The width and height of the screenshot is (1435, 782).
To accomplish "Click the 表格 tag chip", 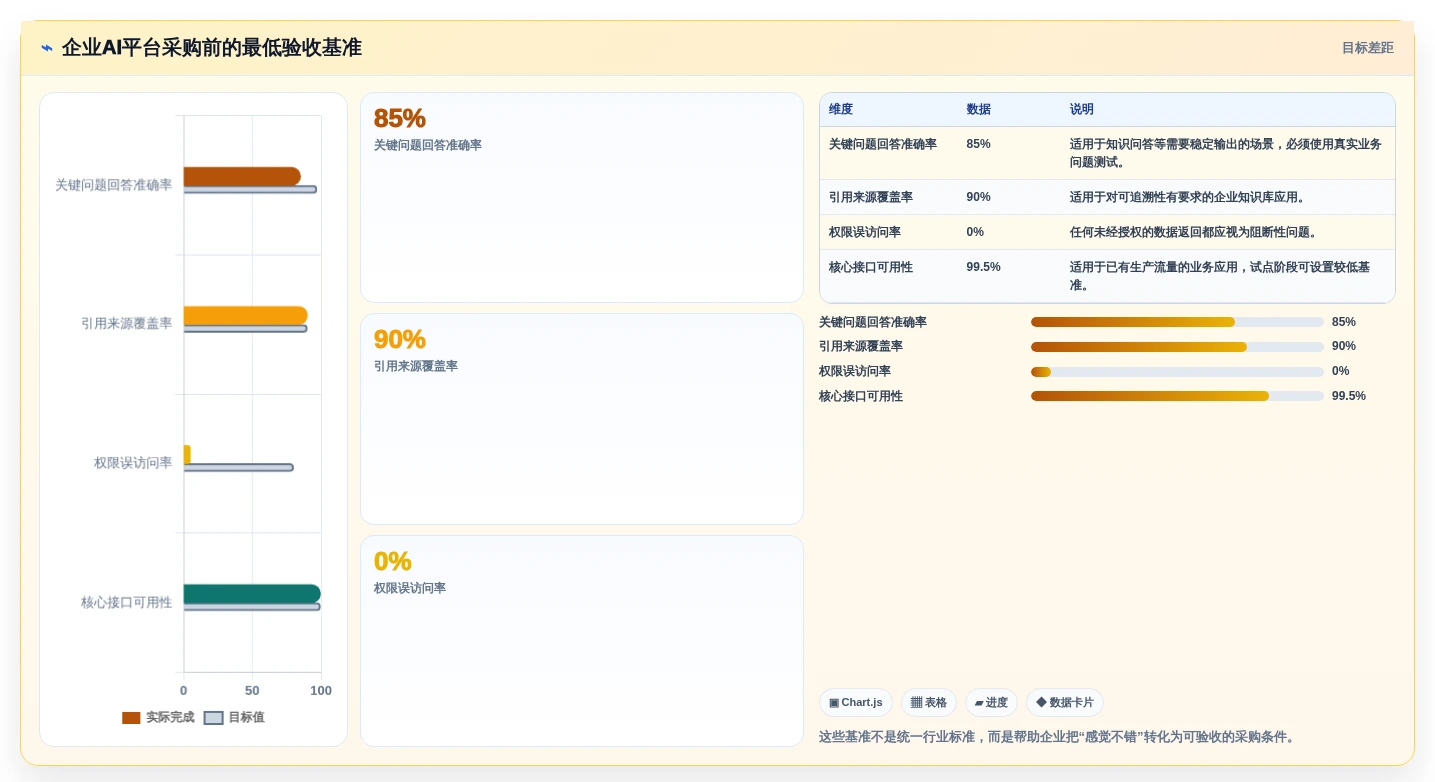I will [929, 703].
